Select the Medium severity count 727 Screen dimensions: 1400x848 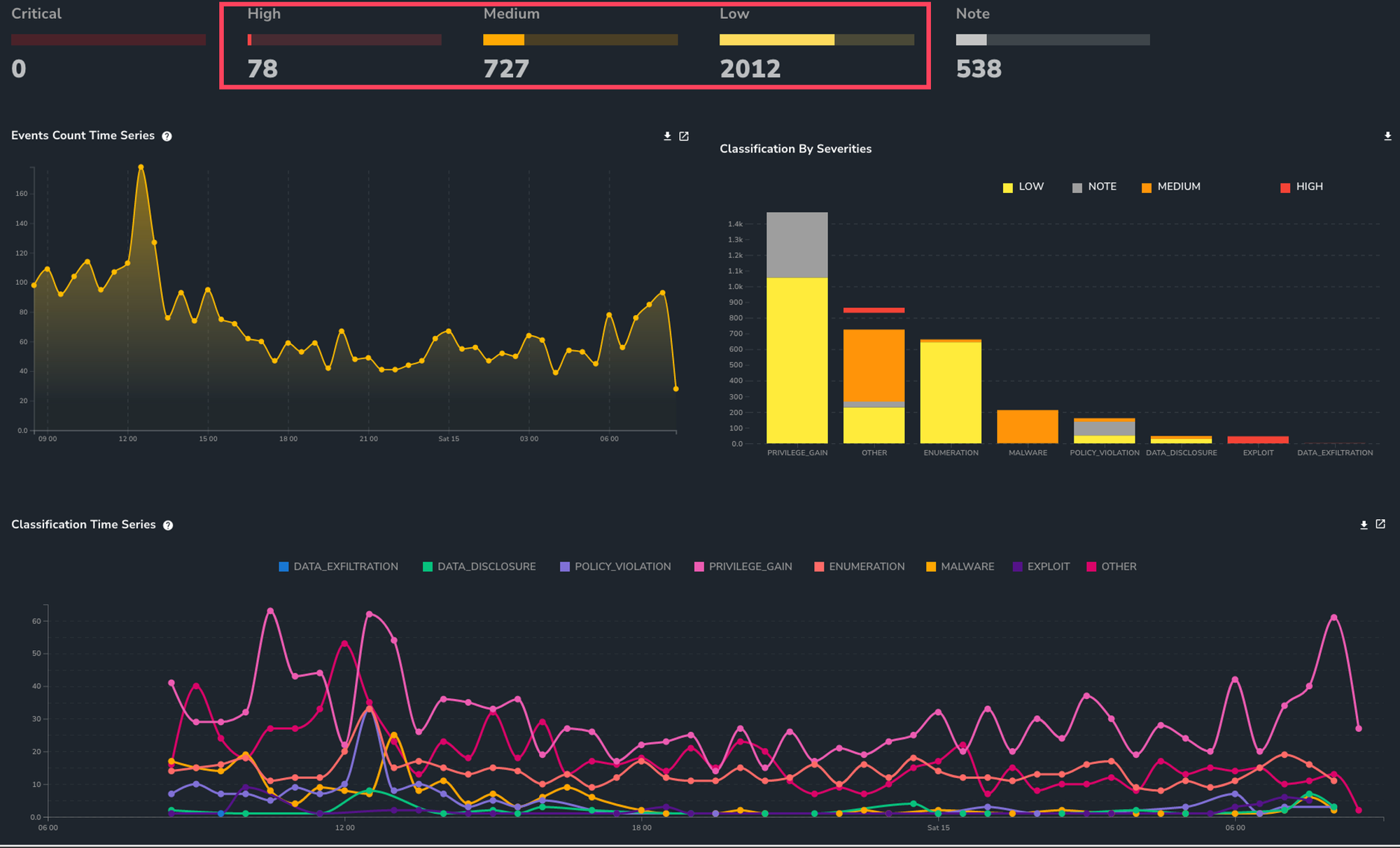(x=506, y=69)
